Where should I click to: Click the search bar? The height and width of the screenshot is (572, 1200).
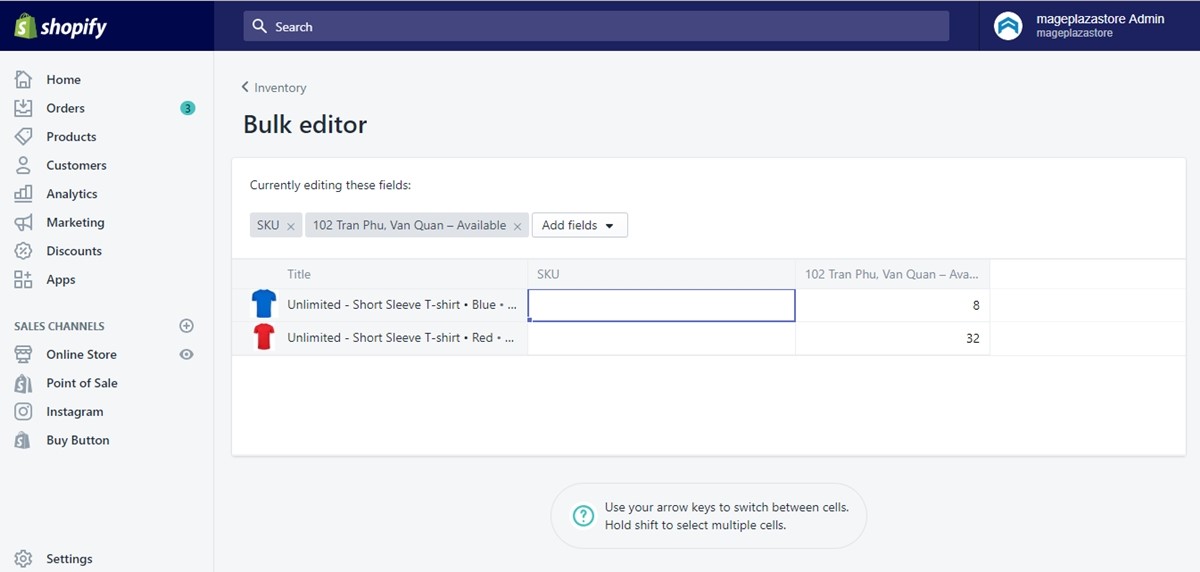click(x=596, y=27)
